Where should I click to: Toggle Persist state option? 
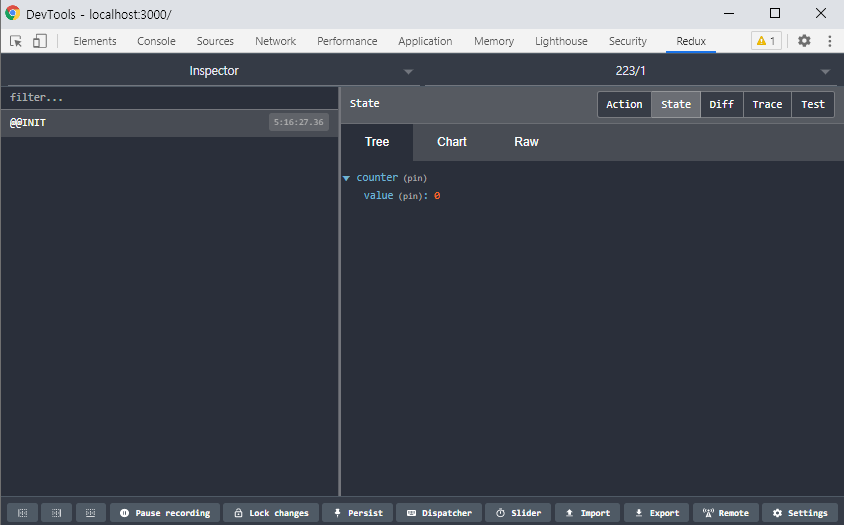tap(357, 513)
